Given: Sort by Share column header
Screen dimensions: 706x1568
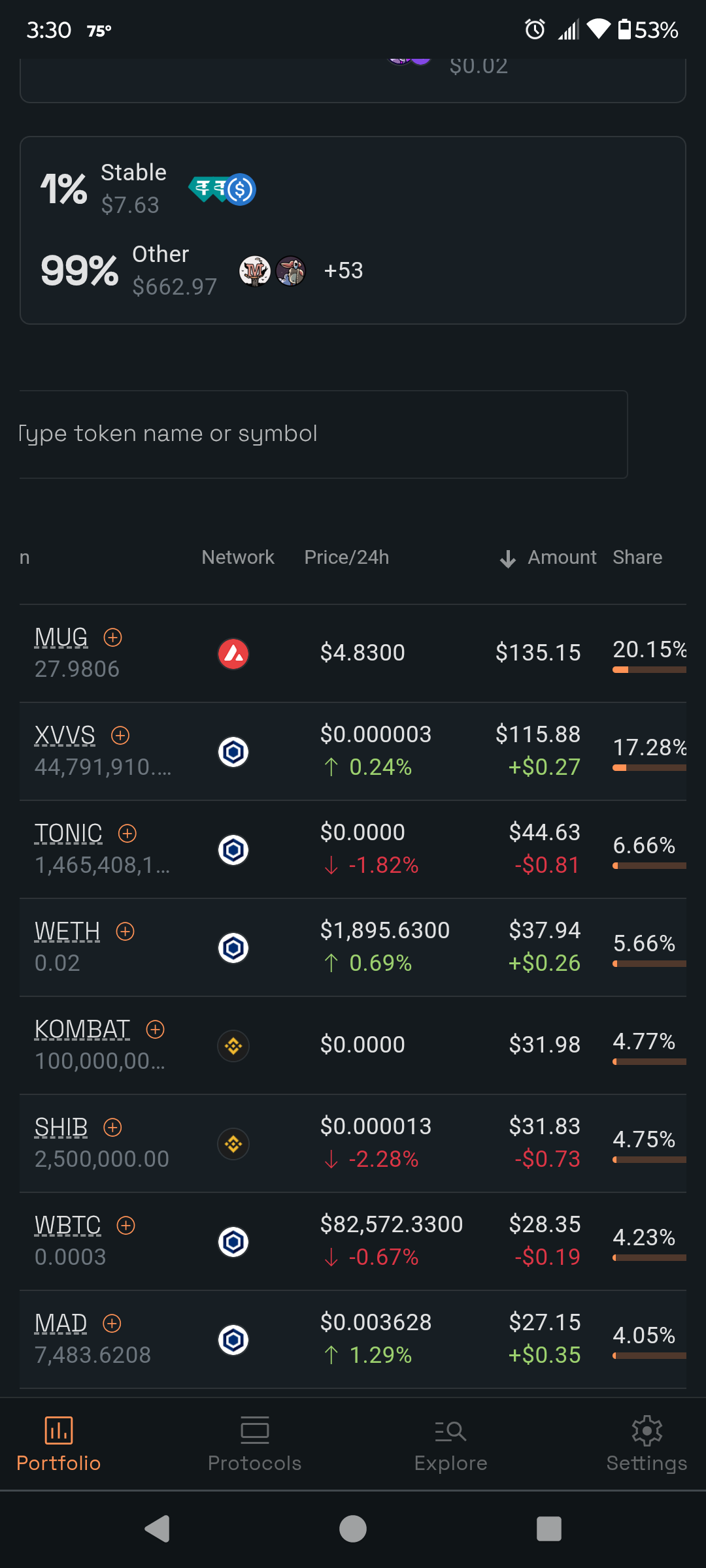Looking at the screenshot, I should (637, 557).
